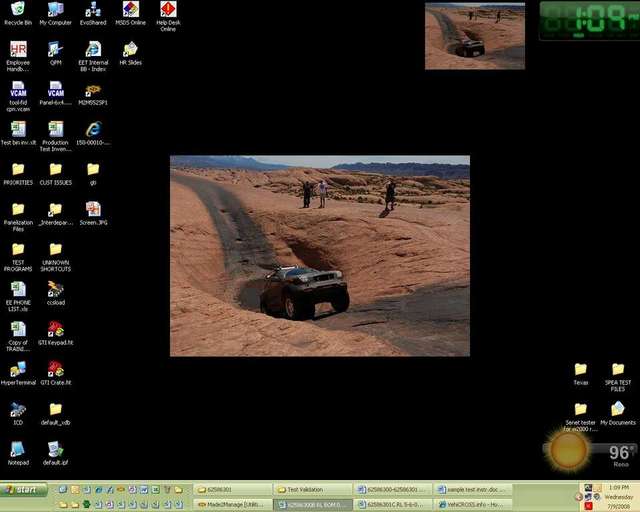Screen dimensions: 640x512
Task: Open the _Interdepar... folder shortcut
Action: (56, 213)
